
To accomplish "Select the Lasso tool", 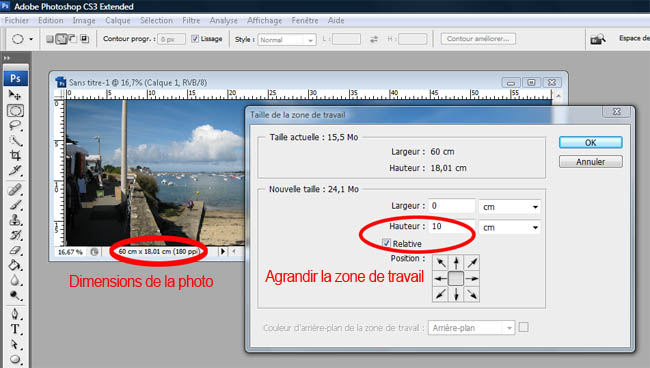I will 15,126.
